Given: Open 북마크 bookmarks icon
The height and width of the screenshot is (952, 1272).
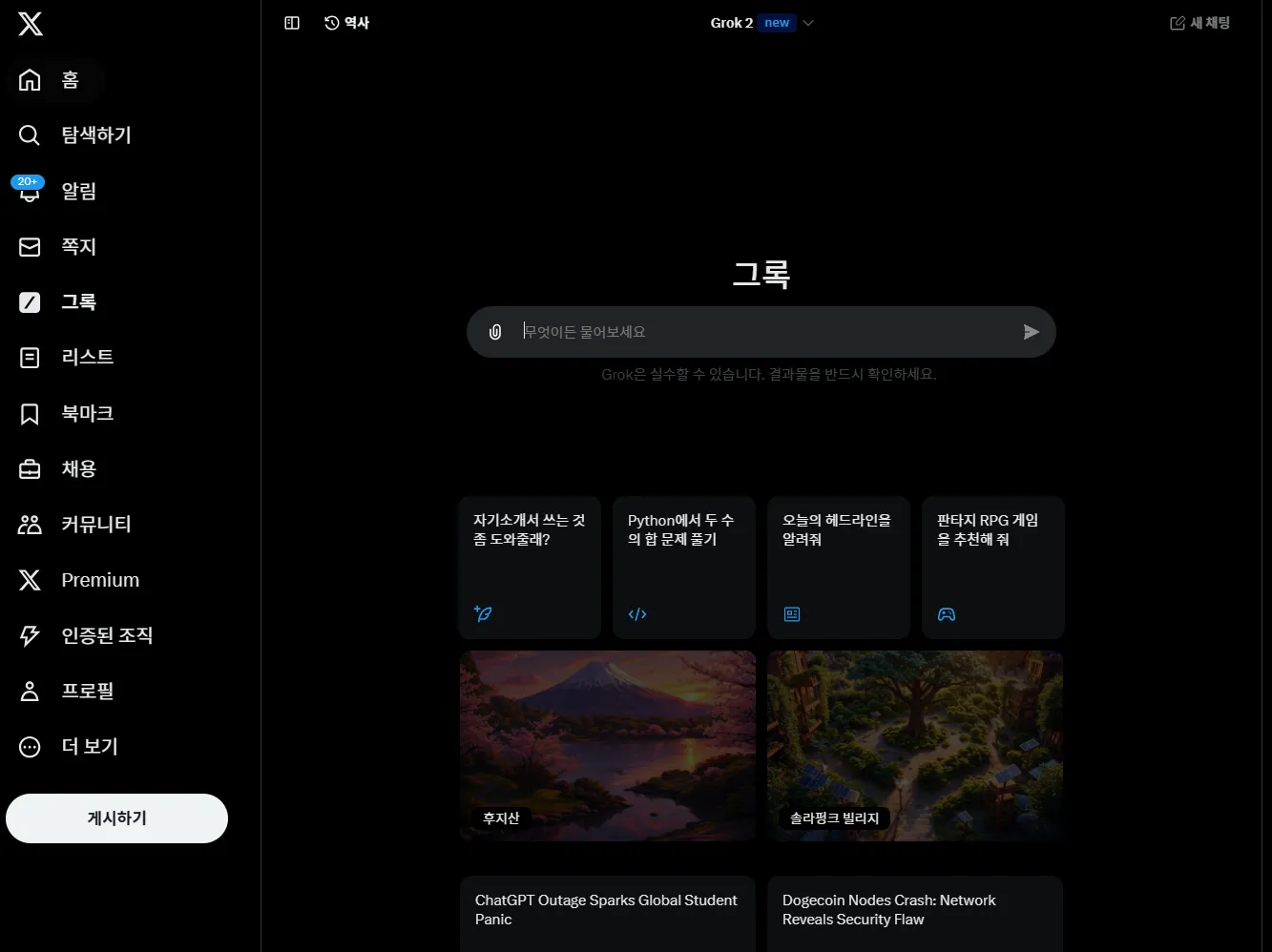Looking at the screenshot, I should pos(31,414).
